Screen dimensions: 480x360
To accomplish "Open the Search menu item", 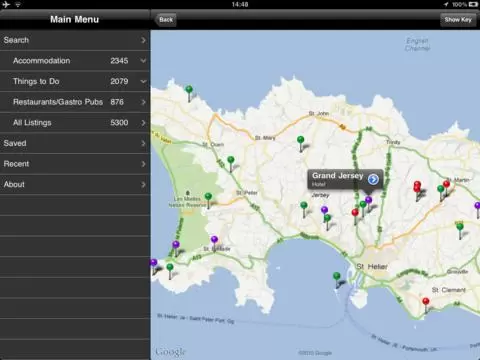I will click(x=75, y=40).
